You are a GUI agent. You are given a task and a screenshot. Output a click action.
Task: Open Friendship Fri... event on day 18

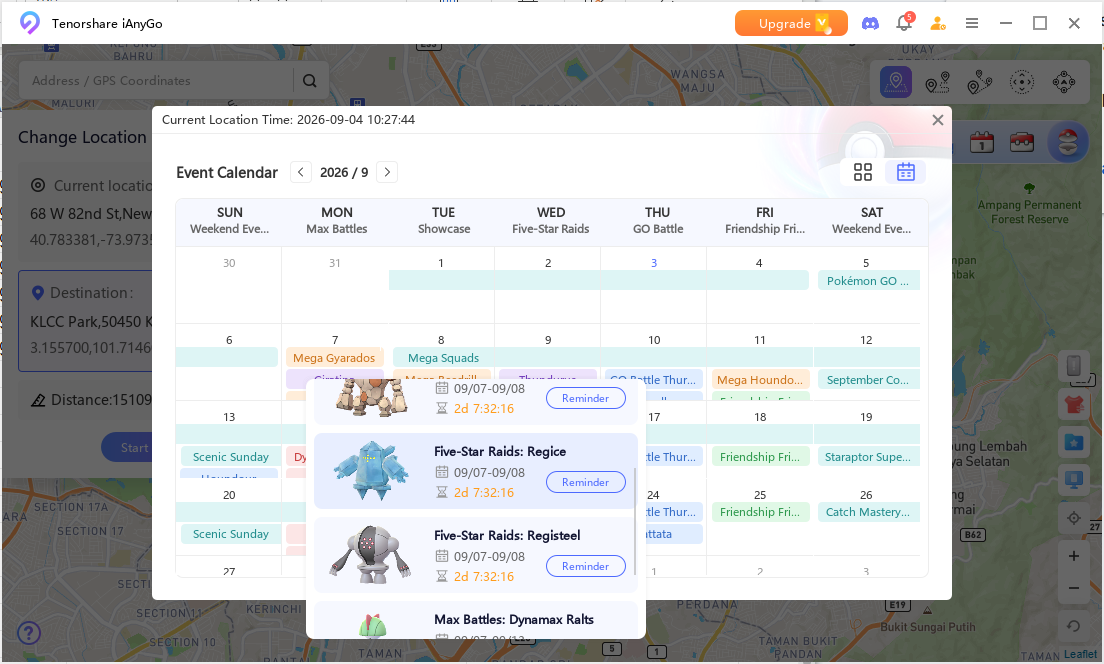[760, 457]
